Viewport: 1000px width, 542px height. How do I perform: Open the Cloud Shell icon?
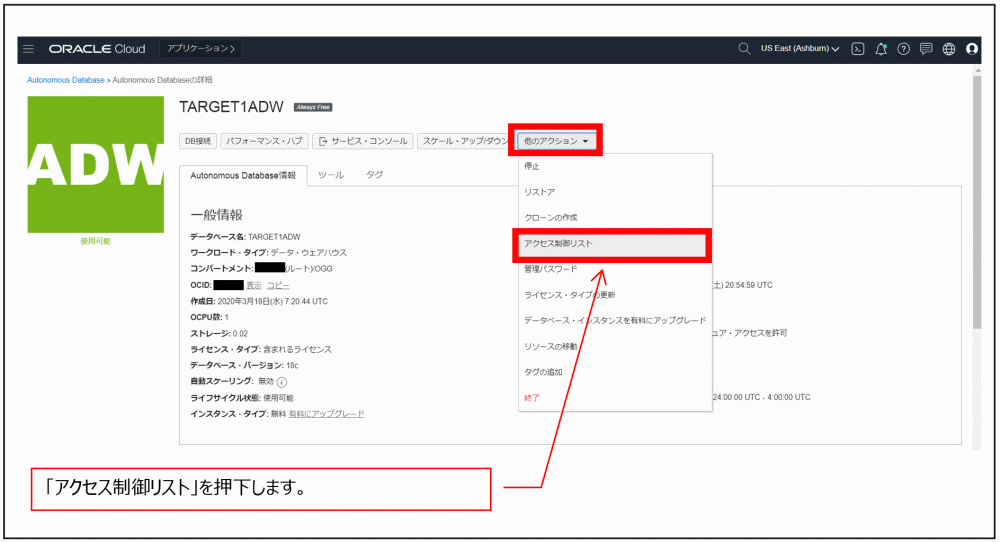(858, 49)
